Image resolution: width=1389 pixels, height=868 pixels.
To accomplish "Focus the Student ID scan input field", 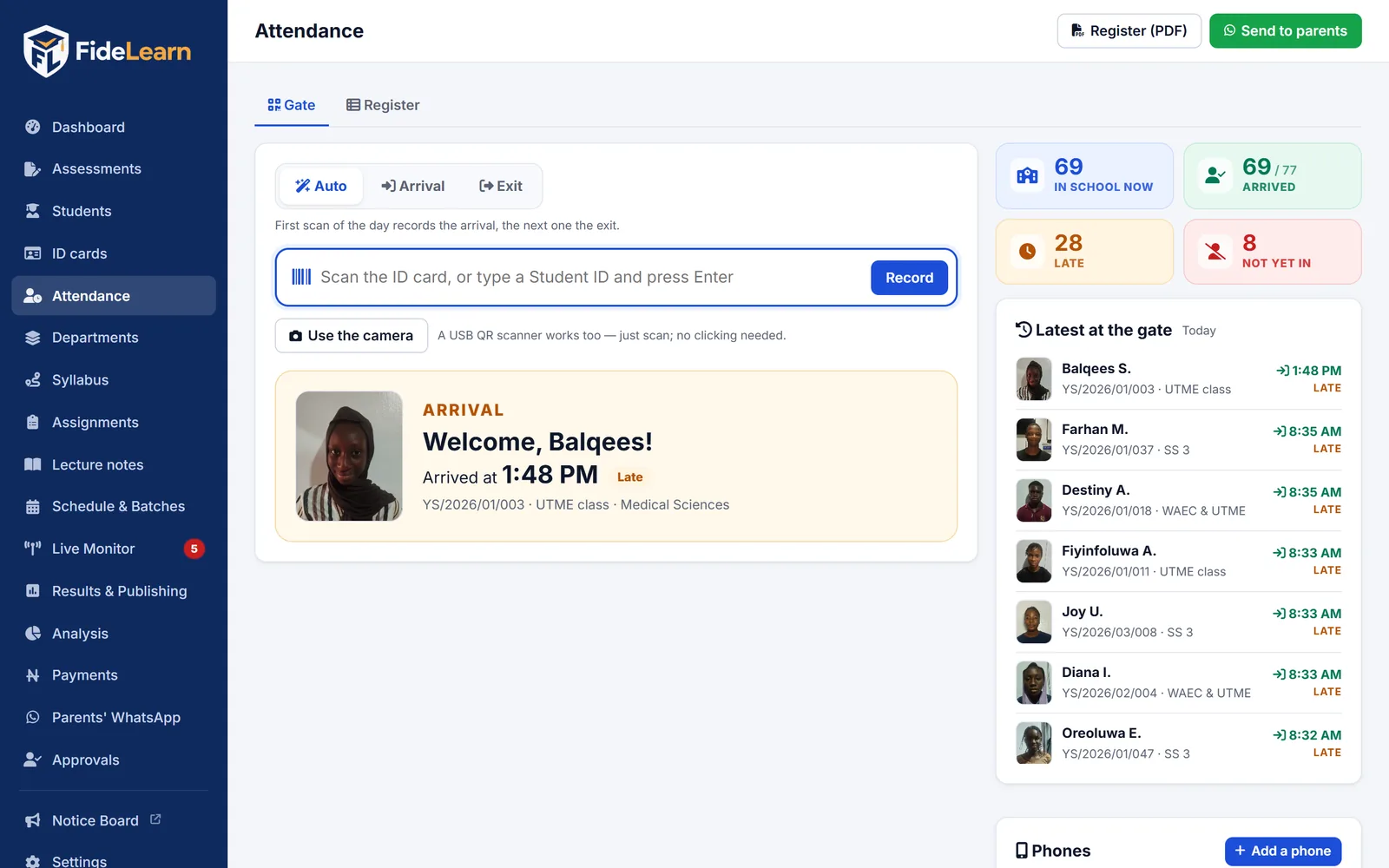I will (x=590, y=278).
